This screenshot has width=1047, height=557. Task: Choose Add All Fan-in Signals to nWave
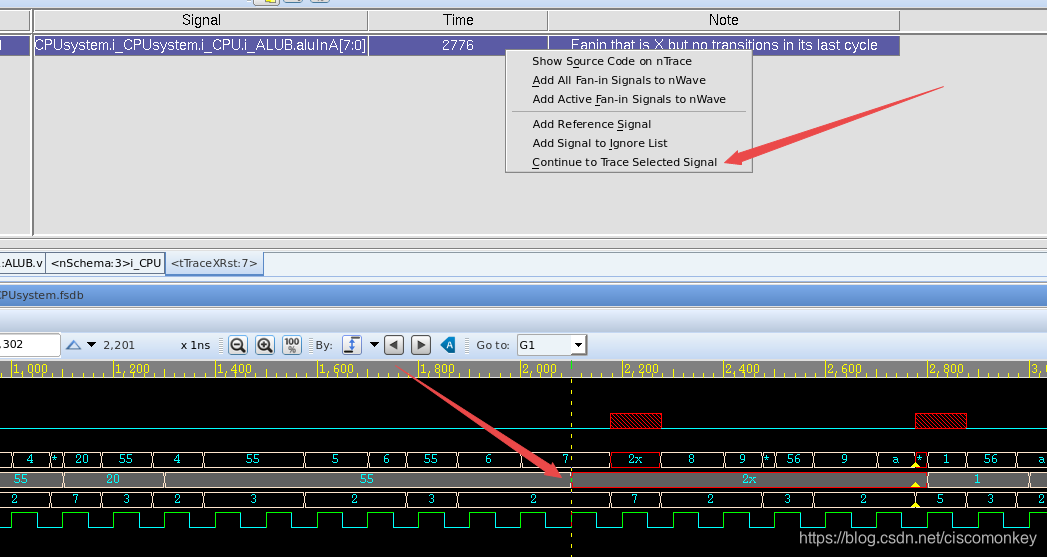(619, 80)
